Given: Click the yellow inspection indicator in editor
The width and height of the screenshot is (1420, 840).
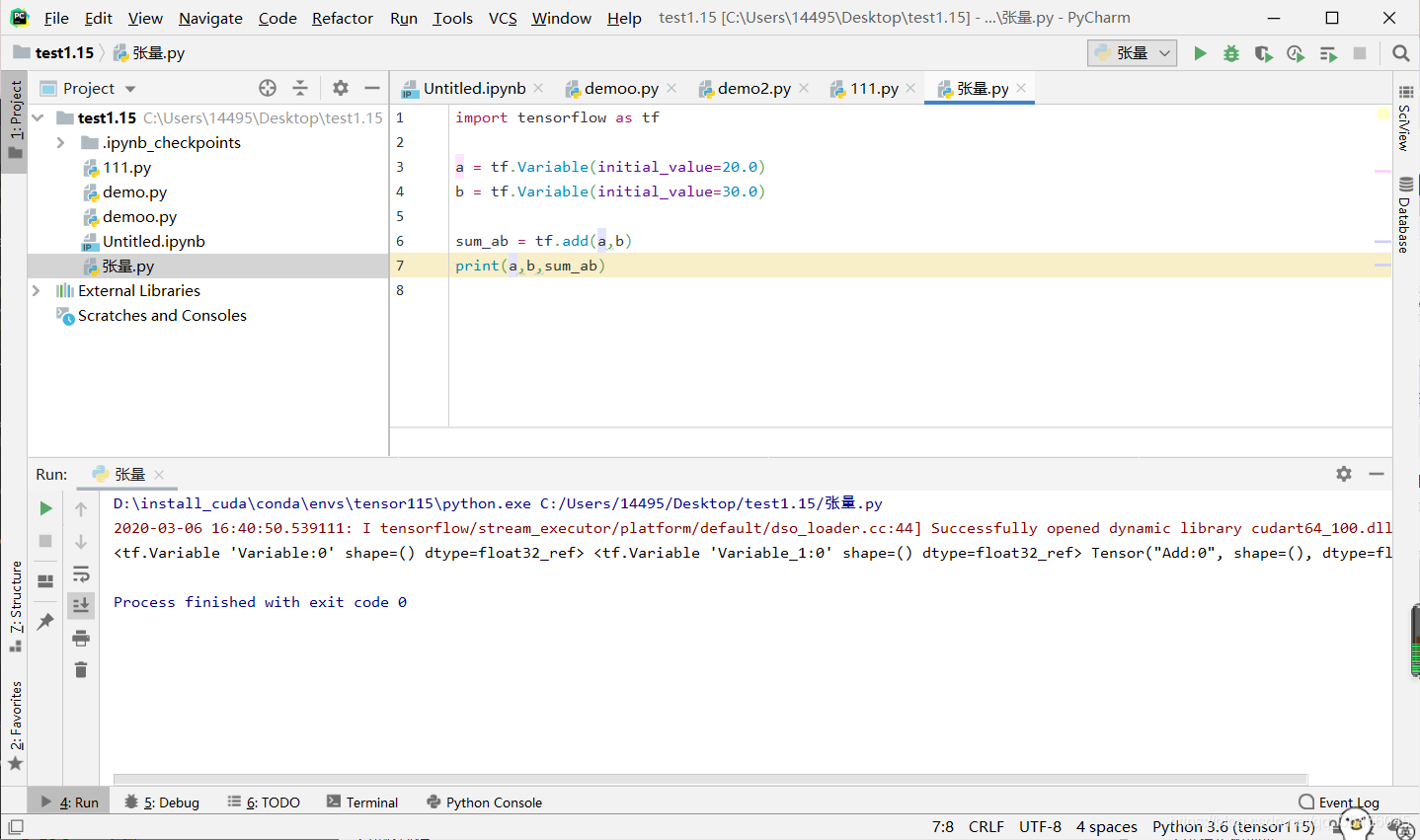Looking at the screenshot, I should click(1383, 115).
